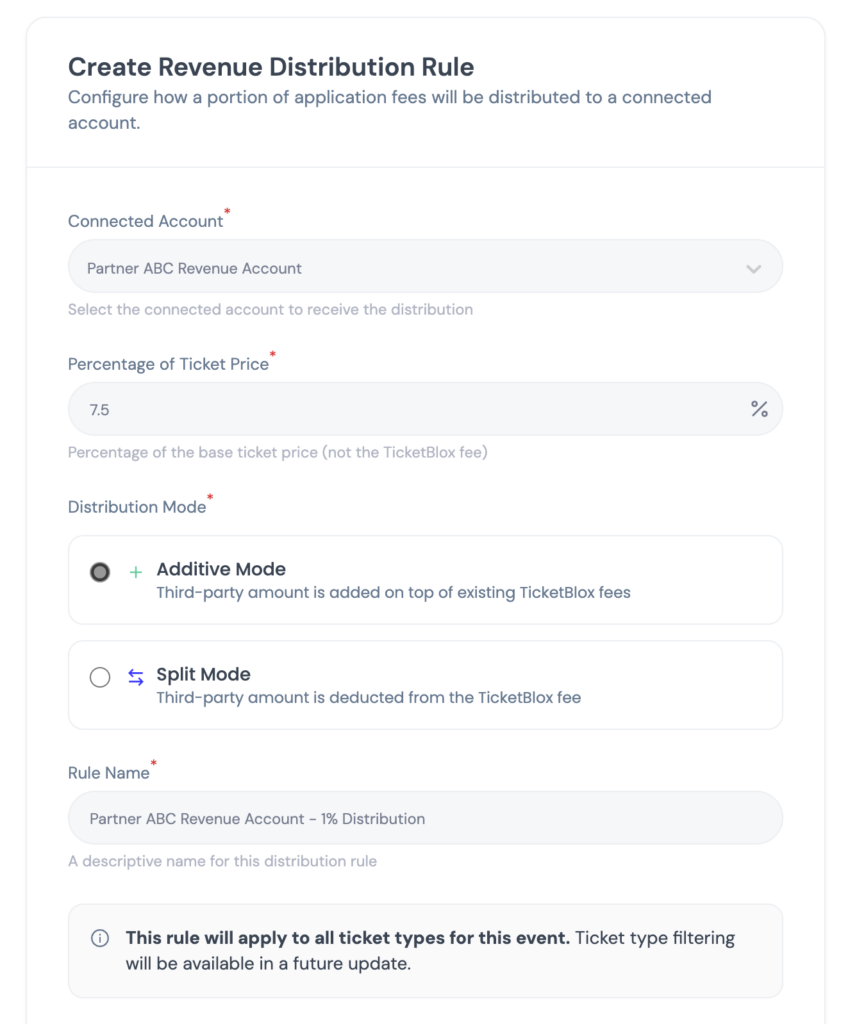
Task: Click the Create Revenue Distribution Rule heading
Action: [271, 67]
